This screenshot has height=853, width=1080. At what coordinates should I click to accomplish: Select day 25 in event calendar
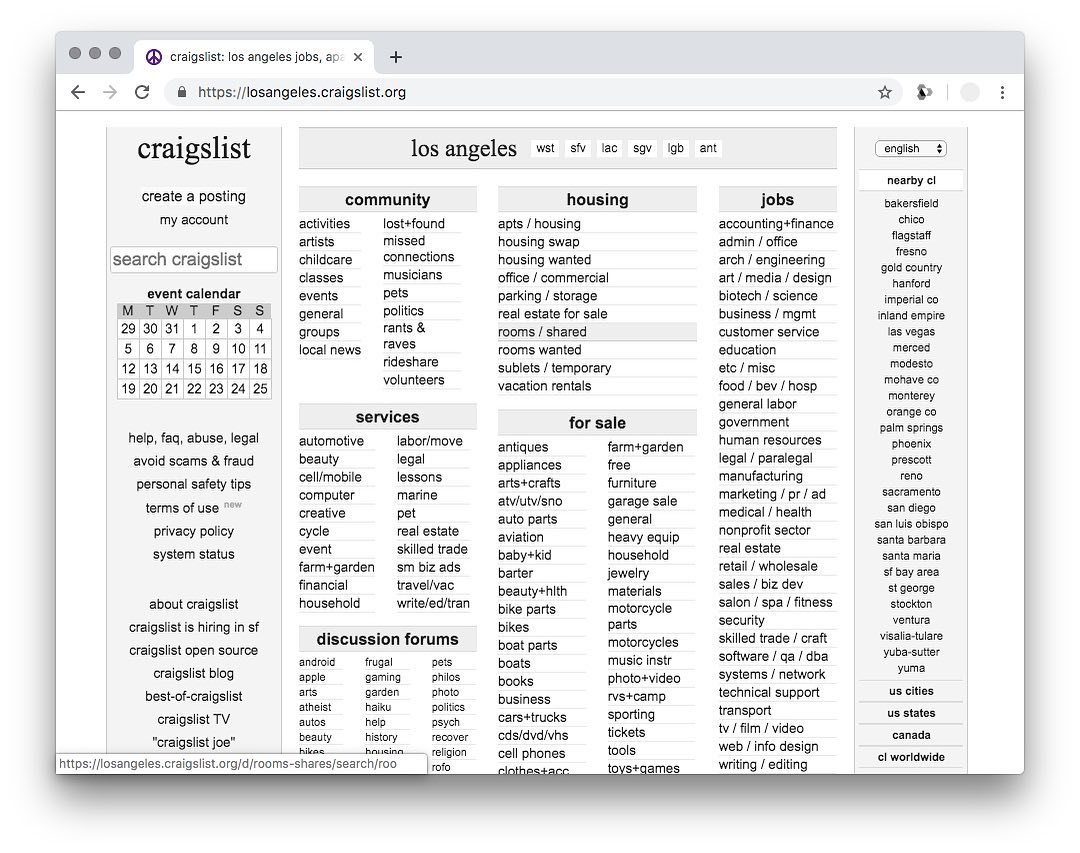tap(260, 389)
